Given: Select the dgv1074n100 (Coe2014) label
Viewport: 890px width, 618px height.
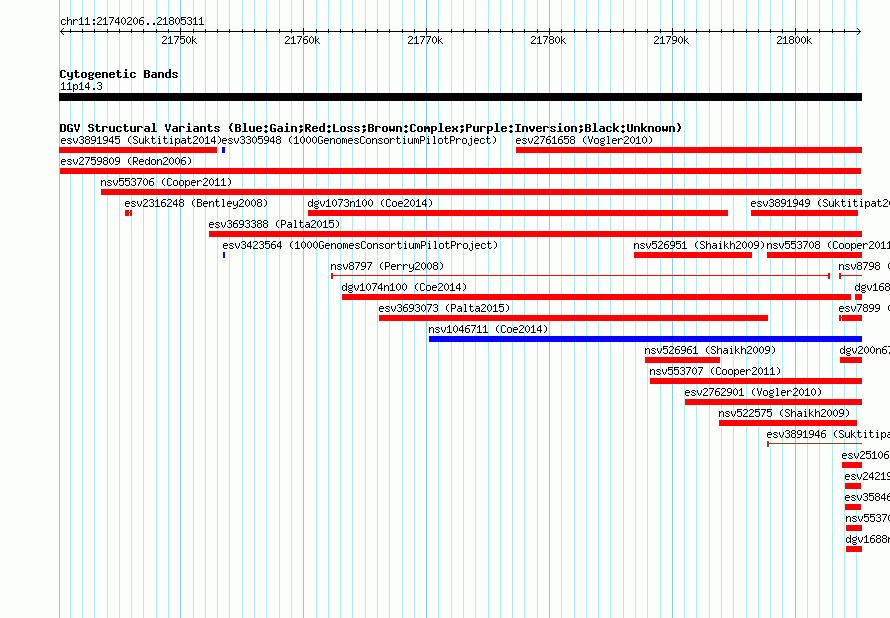Looking at the screenshot, I should (404, 287).
